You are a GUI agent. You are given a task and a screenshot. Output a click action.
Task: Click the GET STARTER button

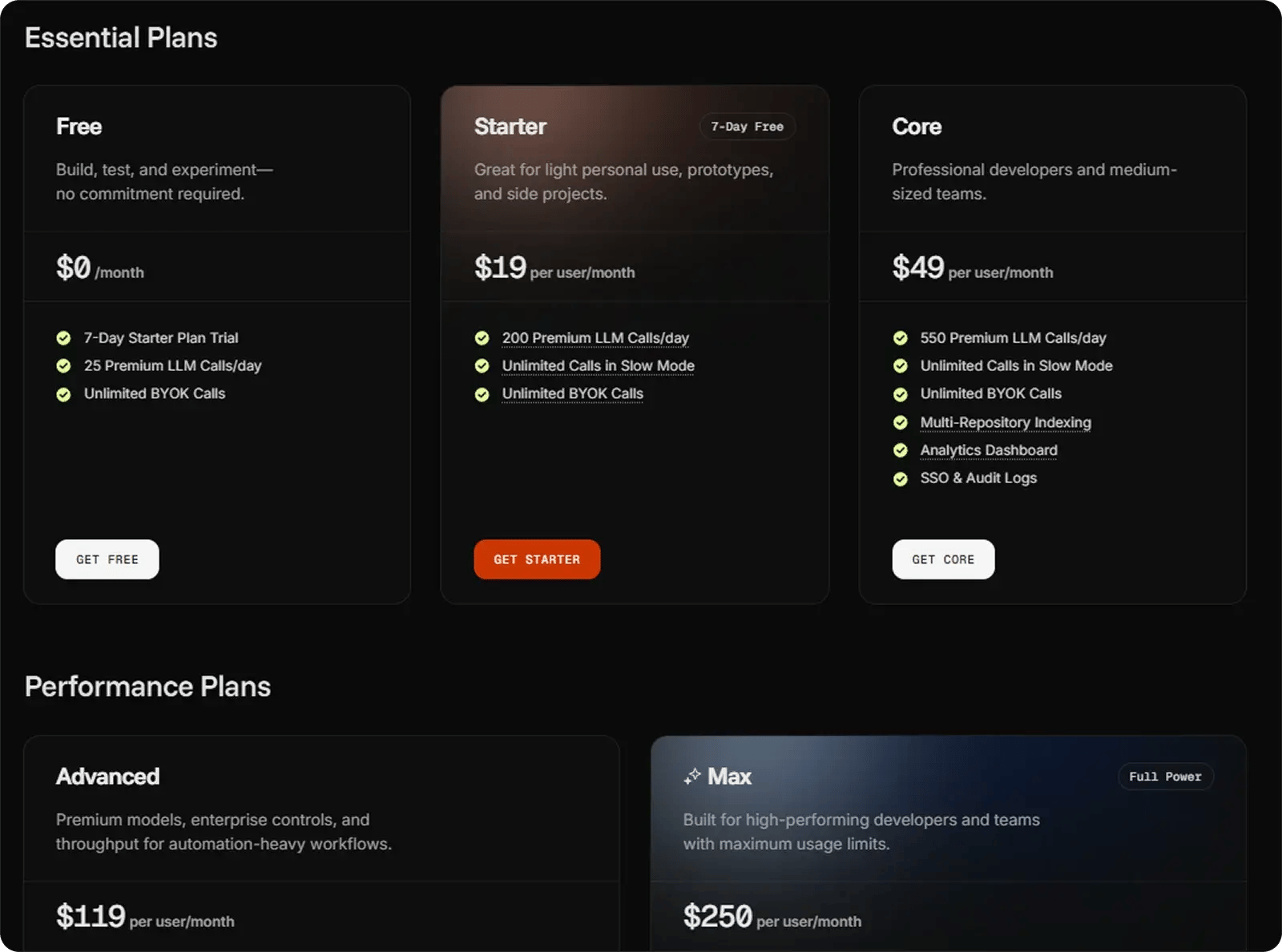(x=536, y=559)
